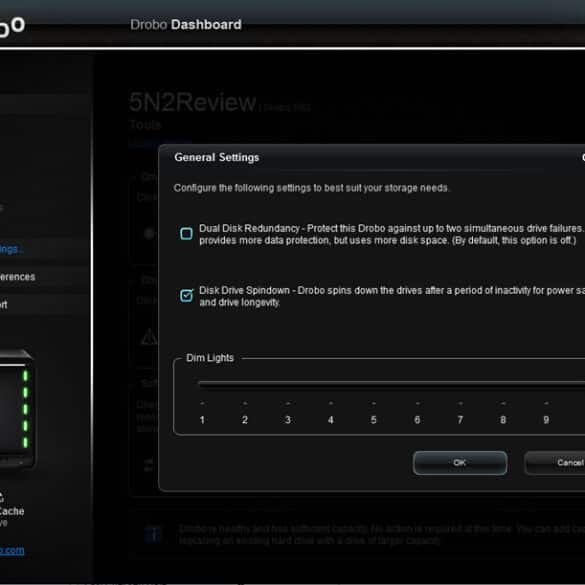Confirm settings with the OK button

click(x=460, y=463)
